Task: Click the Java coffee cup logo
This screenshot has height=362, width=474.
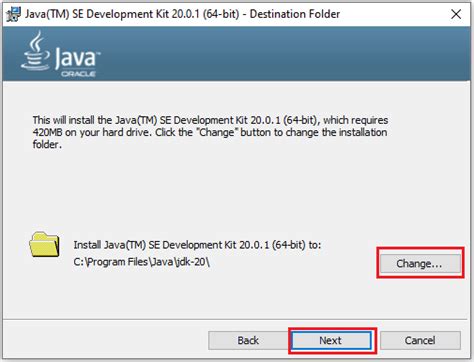Action: tap(36, 51)
